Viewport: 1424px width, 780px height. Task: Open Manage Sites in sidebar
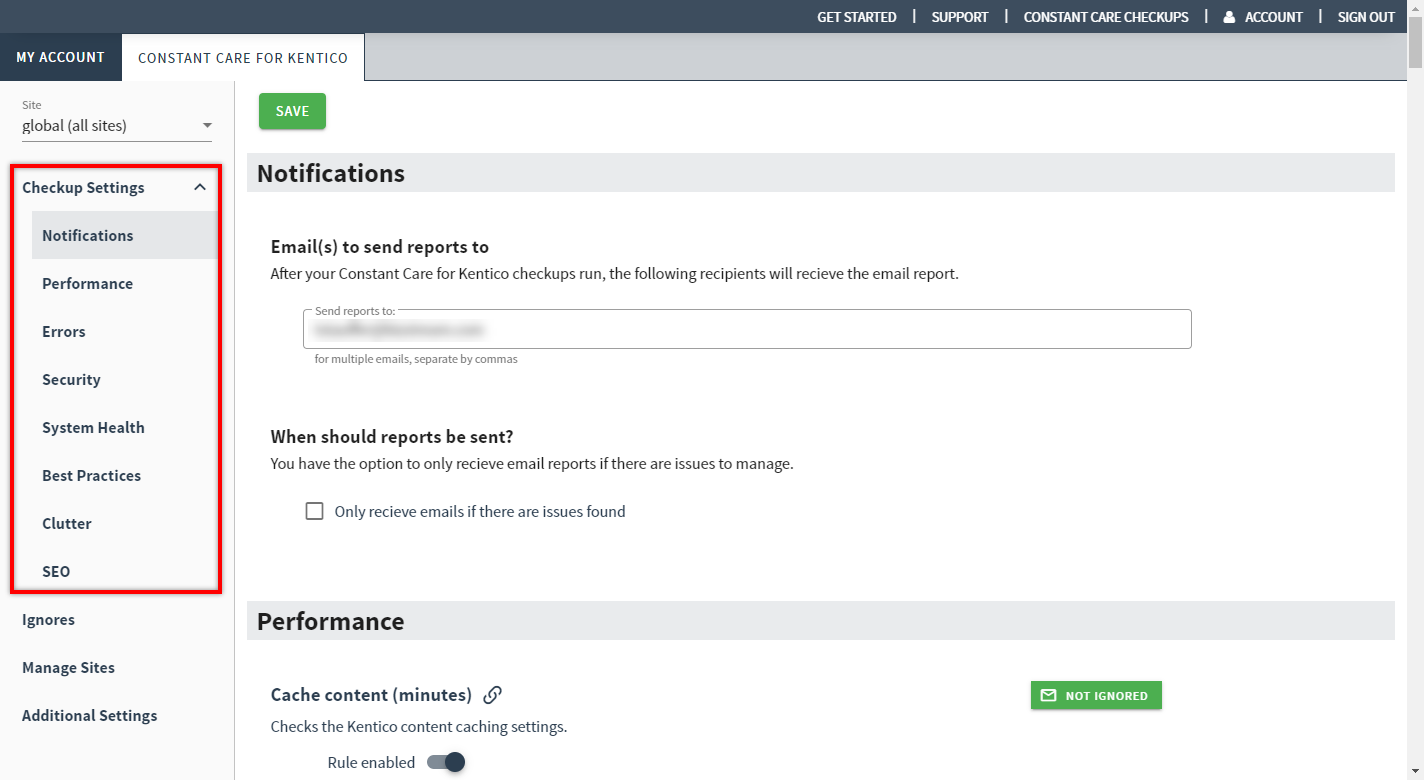pyautogui.click(x=68, y=667)
